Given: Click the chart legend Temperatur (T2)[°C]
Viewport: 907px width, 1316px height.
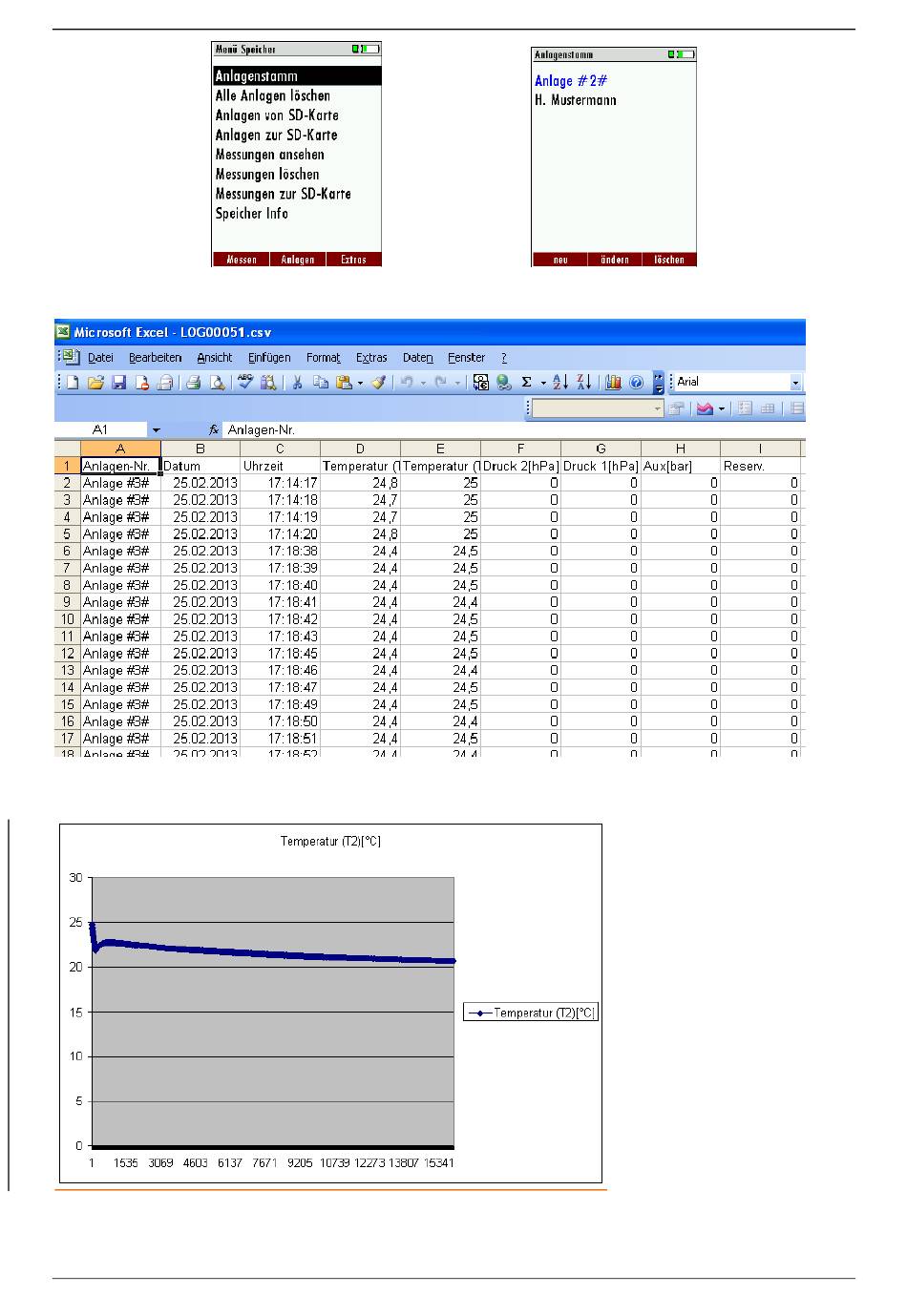Looking at the screenshot, I should tap(531, 1013).
